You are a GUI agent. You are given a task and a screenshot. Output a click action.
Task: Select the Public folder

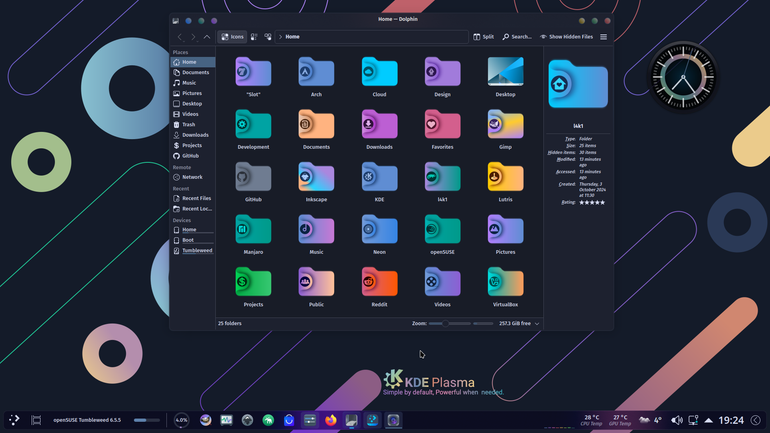click(x=316, y=284)
